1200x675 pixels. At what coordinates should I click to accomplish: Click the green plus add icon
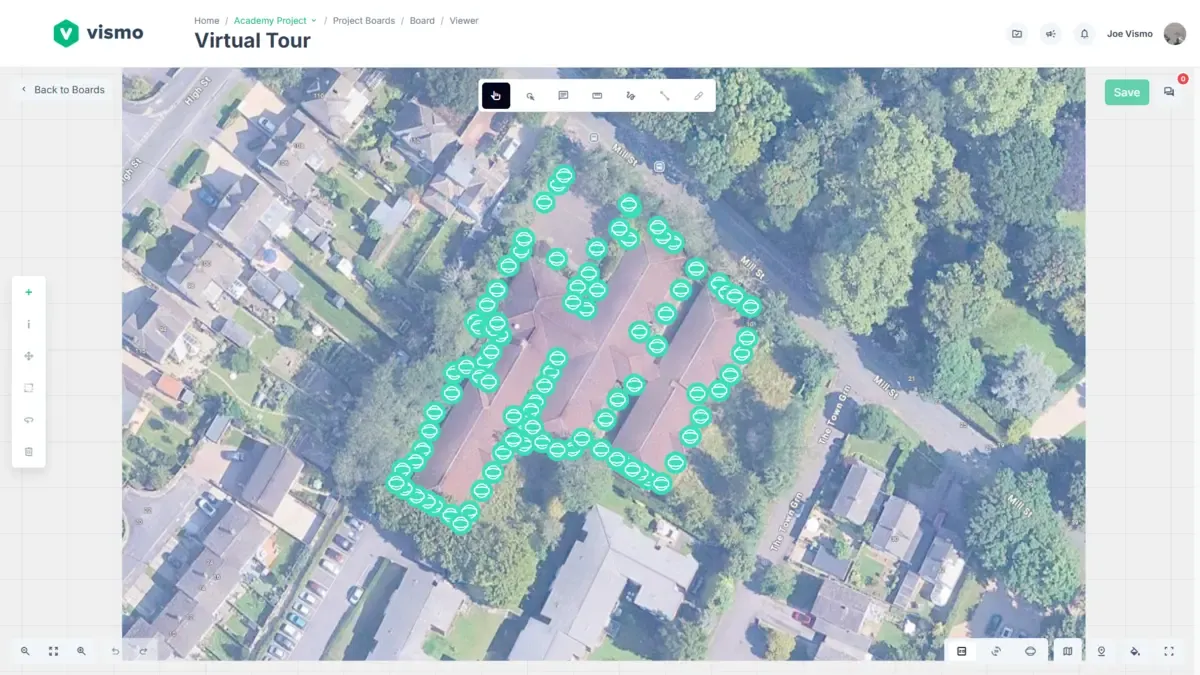28,292
